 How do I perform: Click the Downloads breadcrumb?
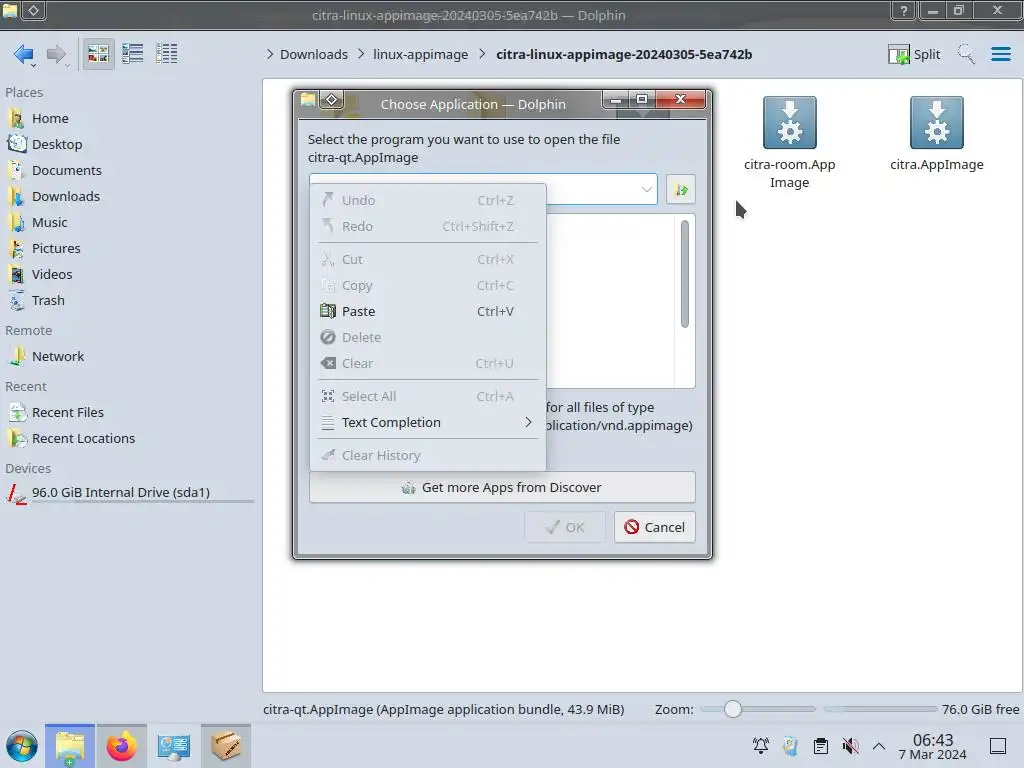coord(313,54)
